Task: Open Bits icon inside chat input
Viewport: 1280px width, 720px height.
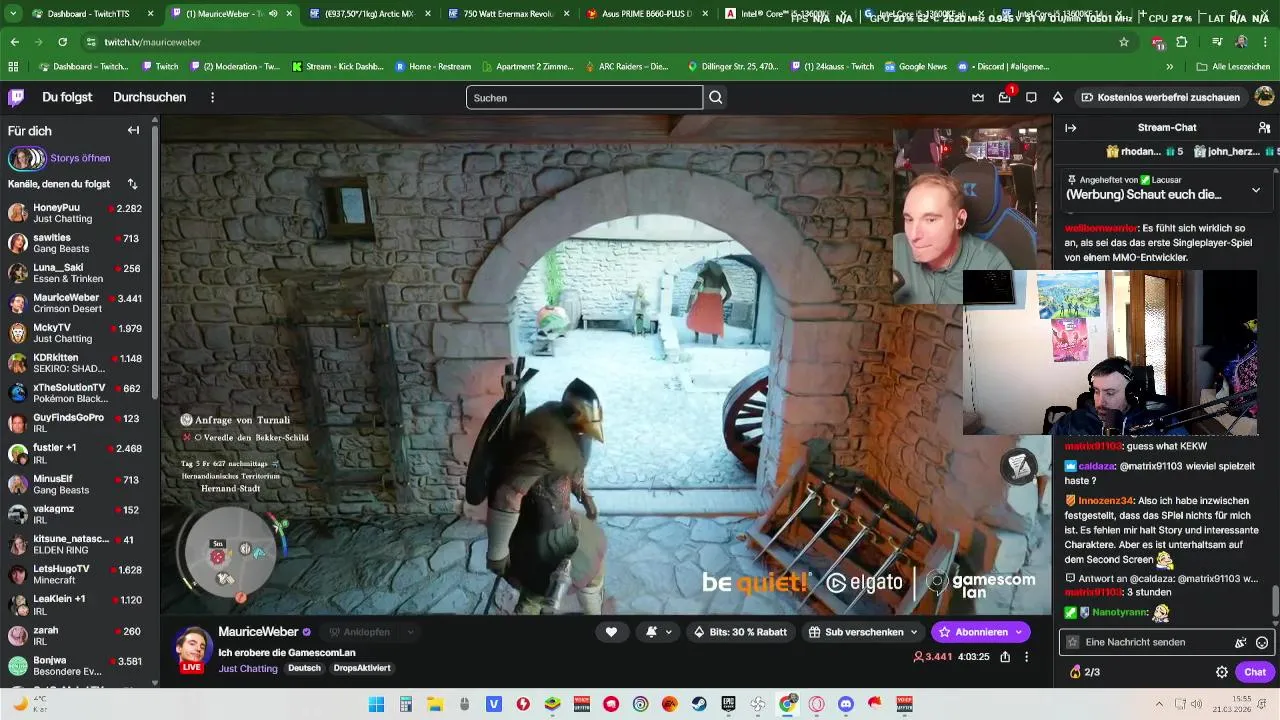Action: pos(1241,642)
